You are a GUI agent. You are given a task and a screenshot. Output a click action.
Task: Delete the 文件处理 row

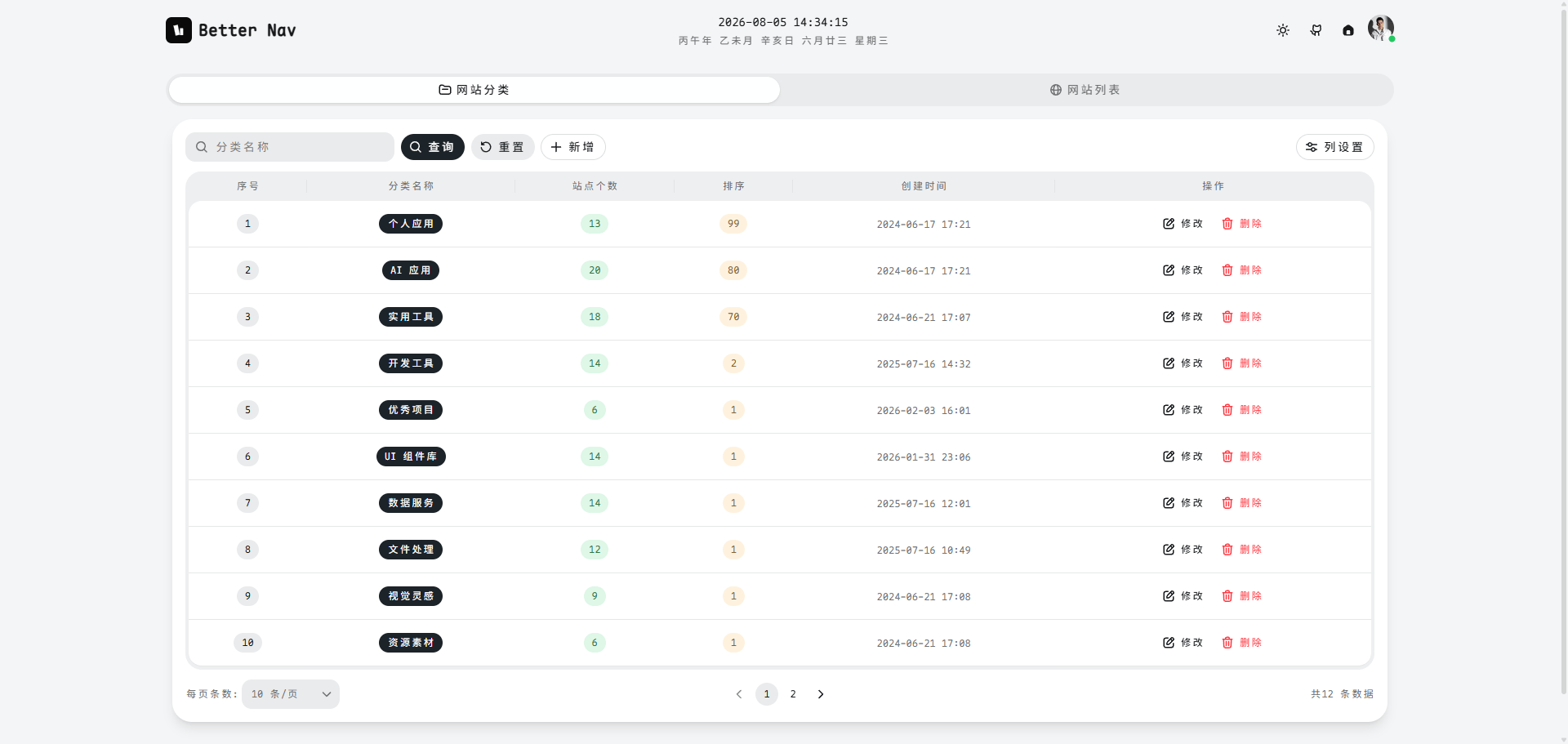[x=1242, y=550]
